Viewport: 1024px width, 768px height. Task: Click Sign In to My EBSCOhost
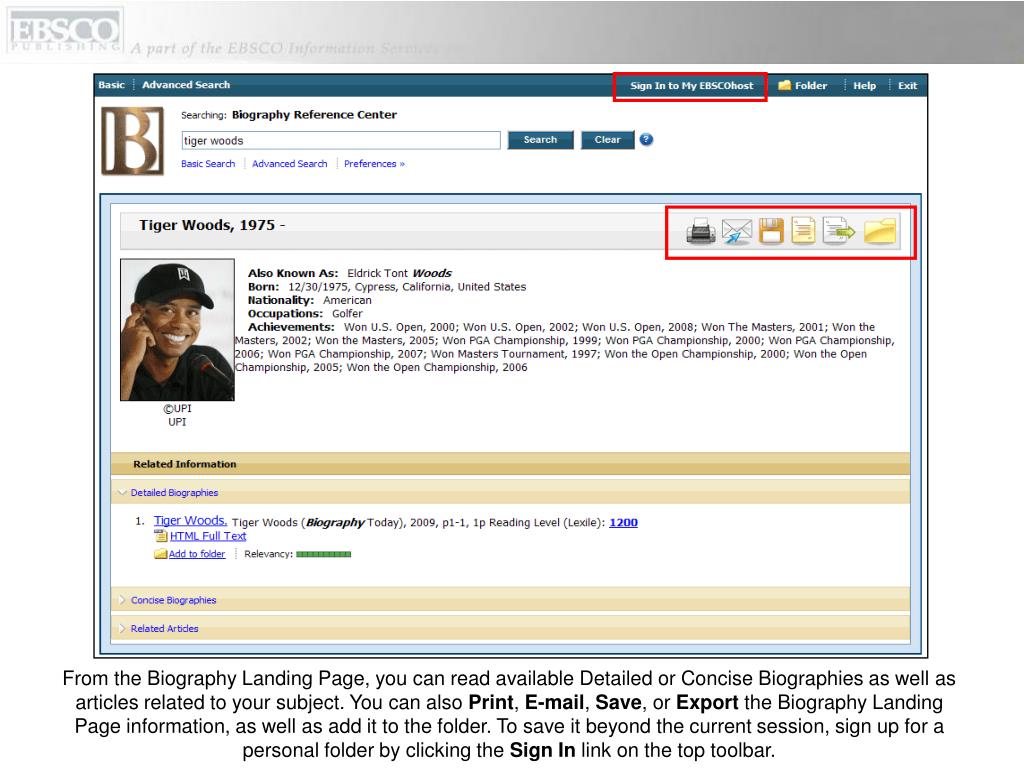coord(692,86)
